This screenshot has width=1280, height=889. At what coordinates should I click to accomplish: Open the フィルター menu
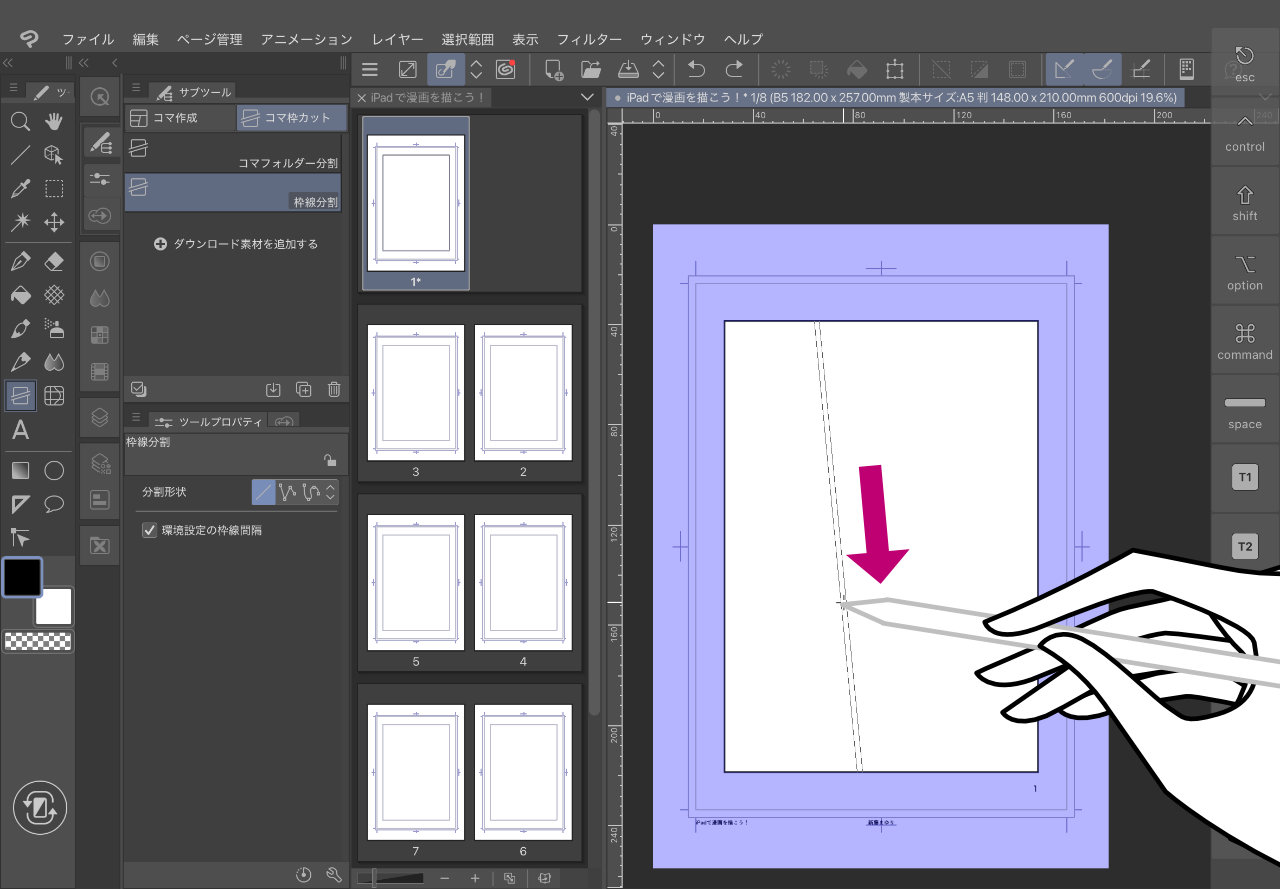point(589,39)
